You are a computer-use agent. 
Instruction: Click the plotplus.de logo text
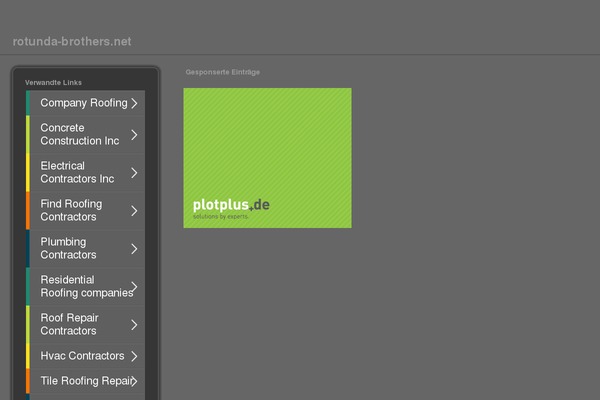point(231,205)
